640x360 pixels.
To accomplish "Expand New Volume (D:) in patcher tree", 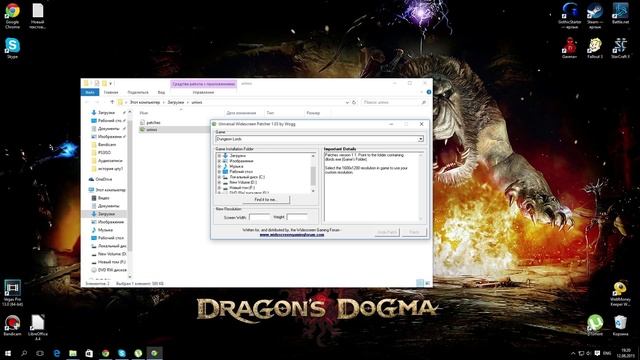I will [x=219, y=182].
